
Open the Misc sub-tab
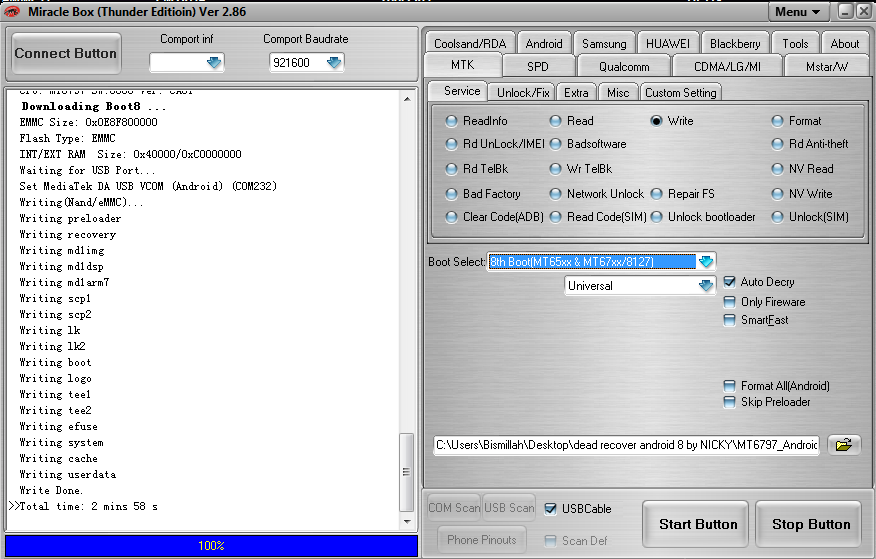[x=618, y=93]
